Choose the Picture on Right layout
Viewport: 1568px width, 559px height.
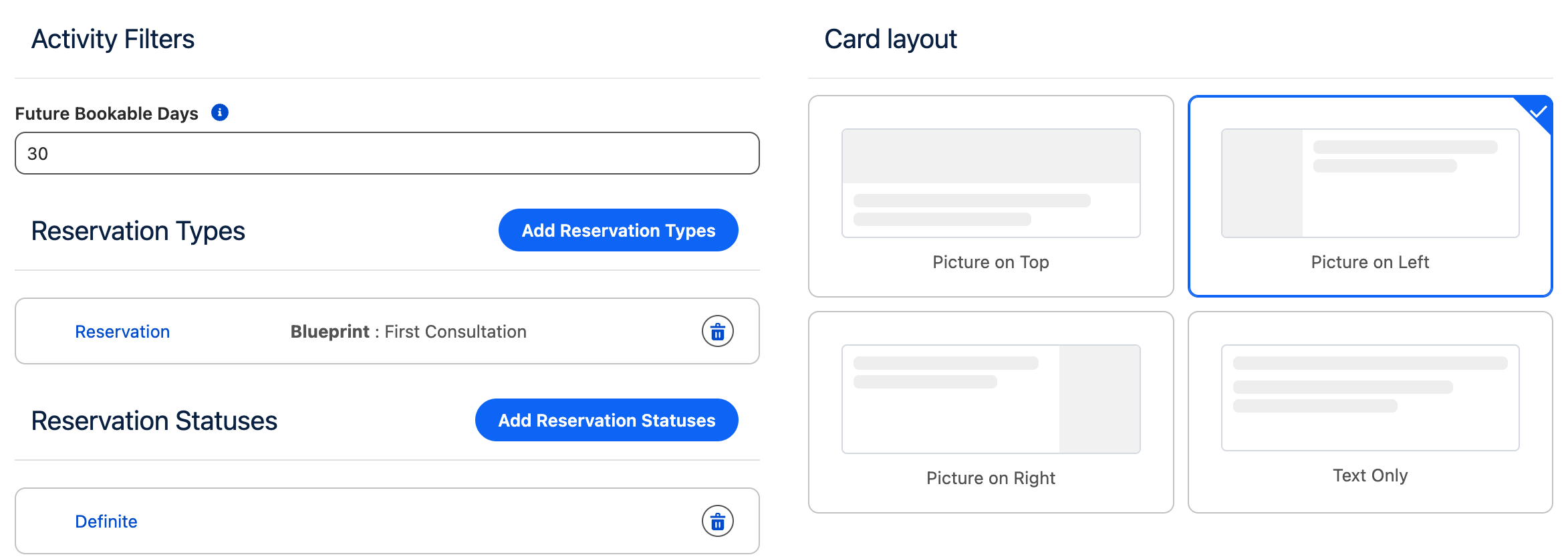pyautogui.click(x=991, y=412)
